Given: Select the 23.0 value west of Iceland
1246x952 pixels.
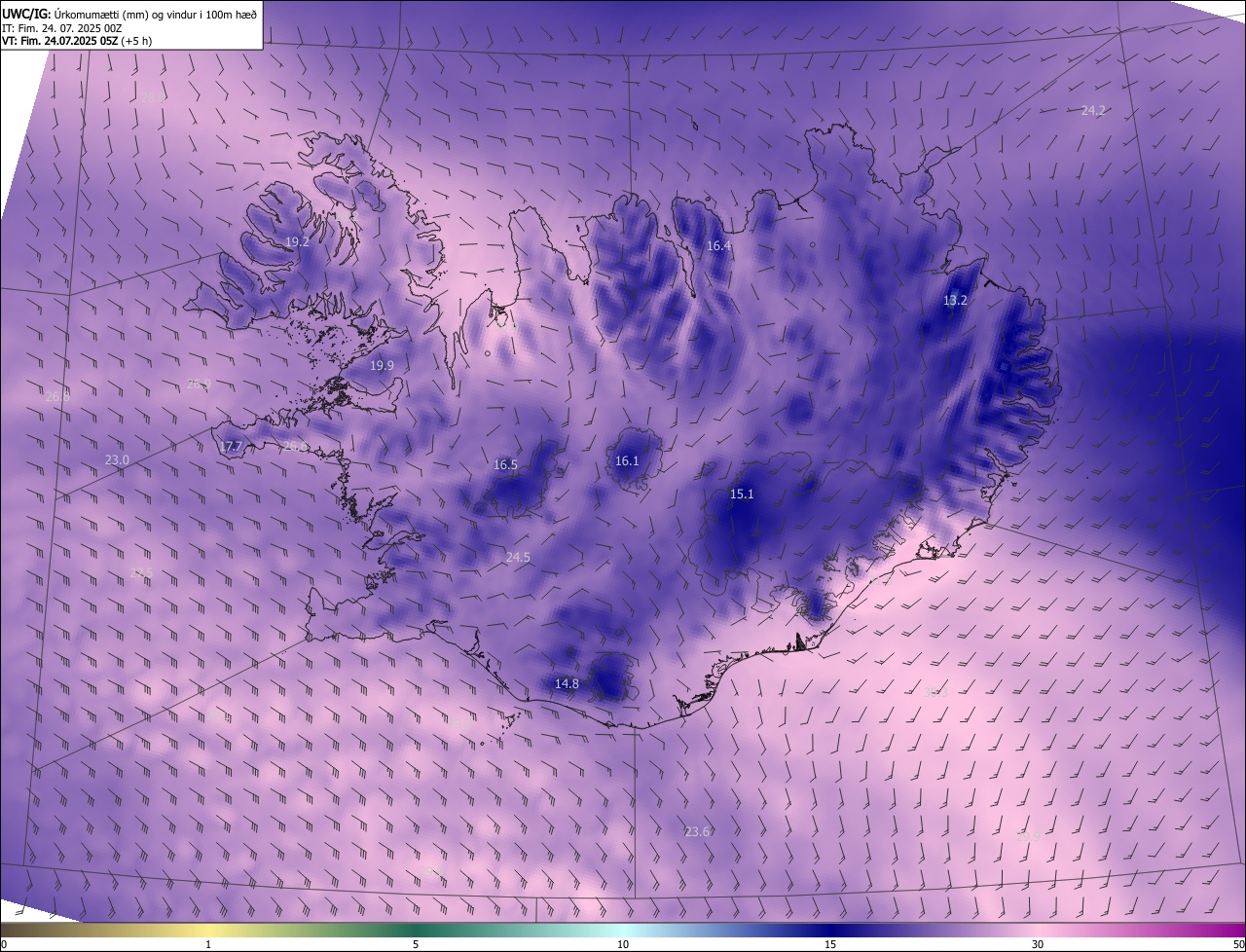Looking at the screenshot, I should point(117,459).
